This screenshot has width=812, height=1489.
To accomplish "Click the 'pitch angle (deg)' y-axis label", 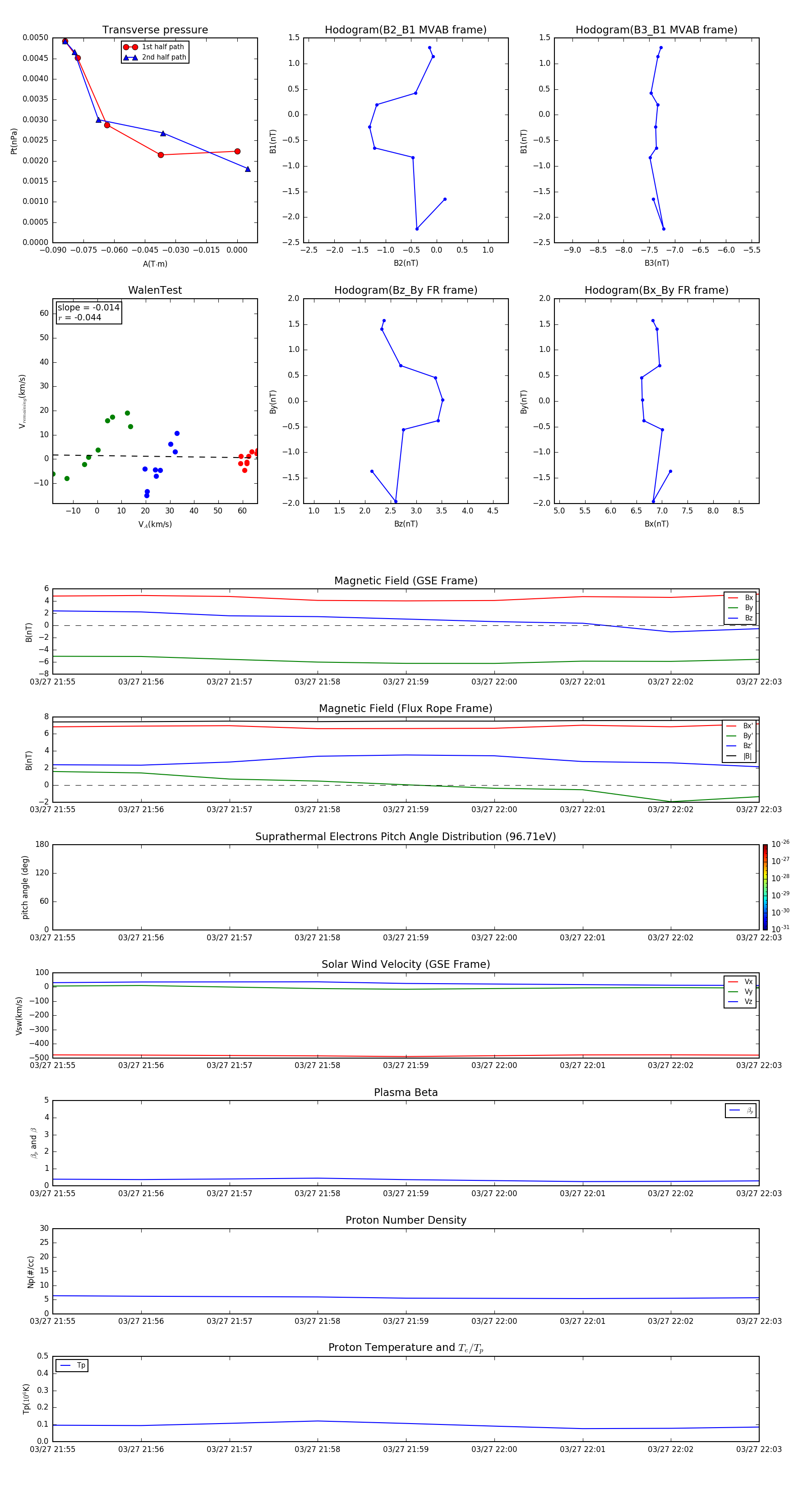I will click(x=25, y=887).
